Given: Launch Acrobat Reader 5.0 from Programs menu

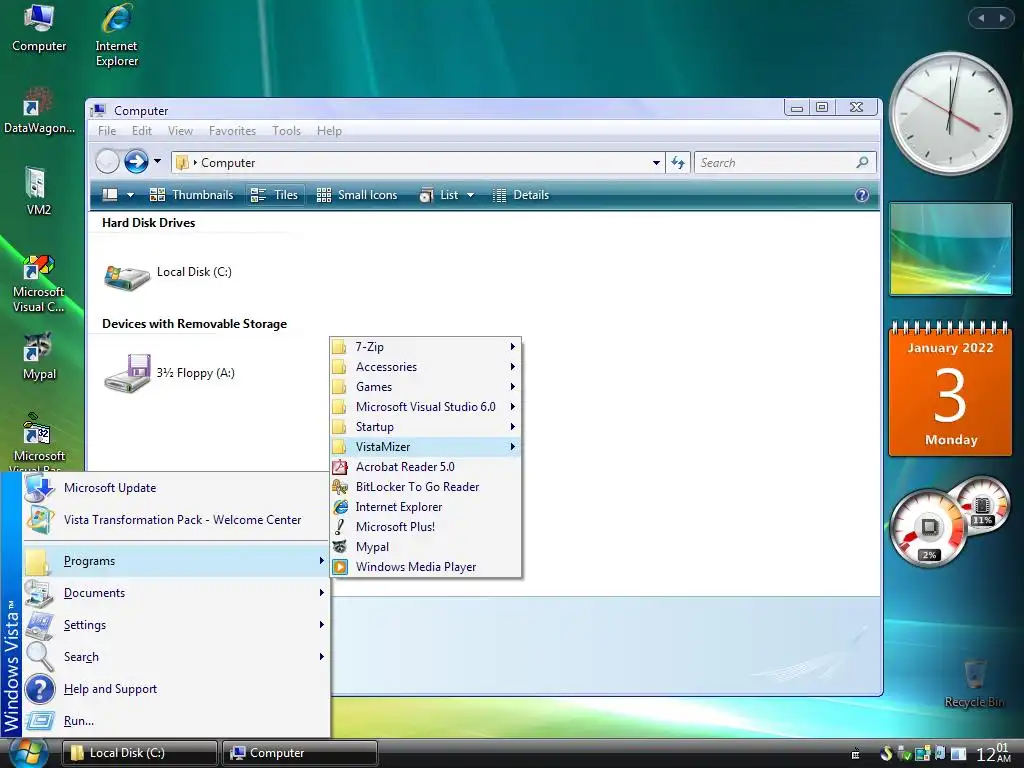Looking at the screenshot, I should pos(425,467).
